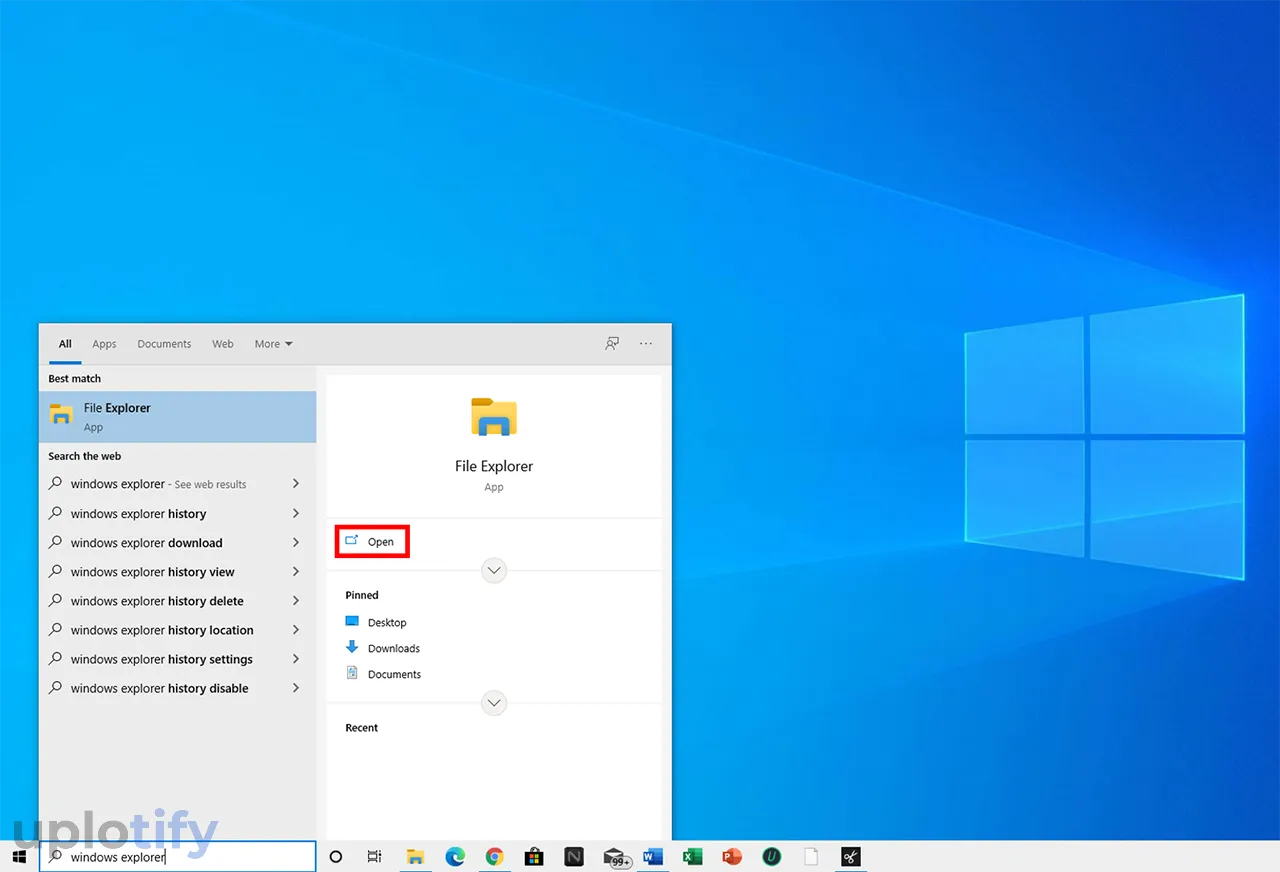The width and height of the screenshot is (1280, 872).
Task: Expand arrow next to 'windows explorer history settings'
Action: coord(296,659)
